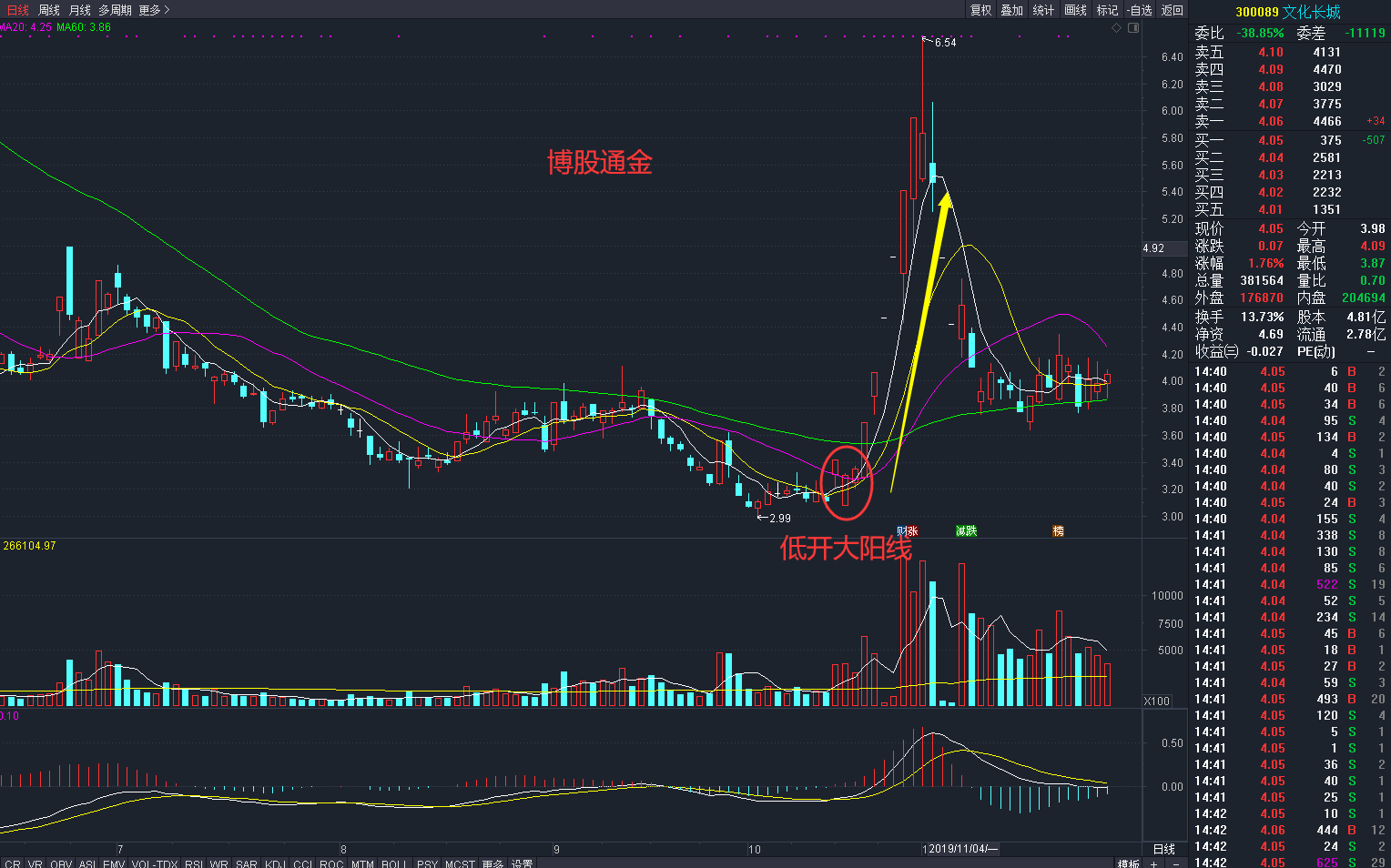Select the MTM indicator tab
Screen dimensions: 1391x868
click(362, 863)
